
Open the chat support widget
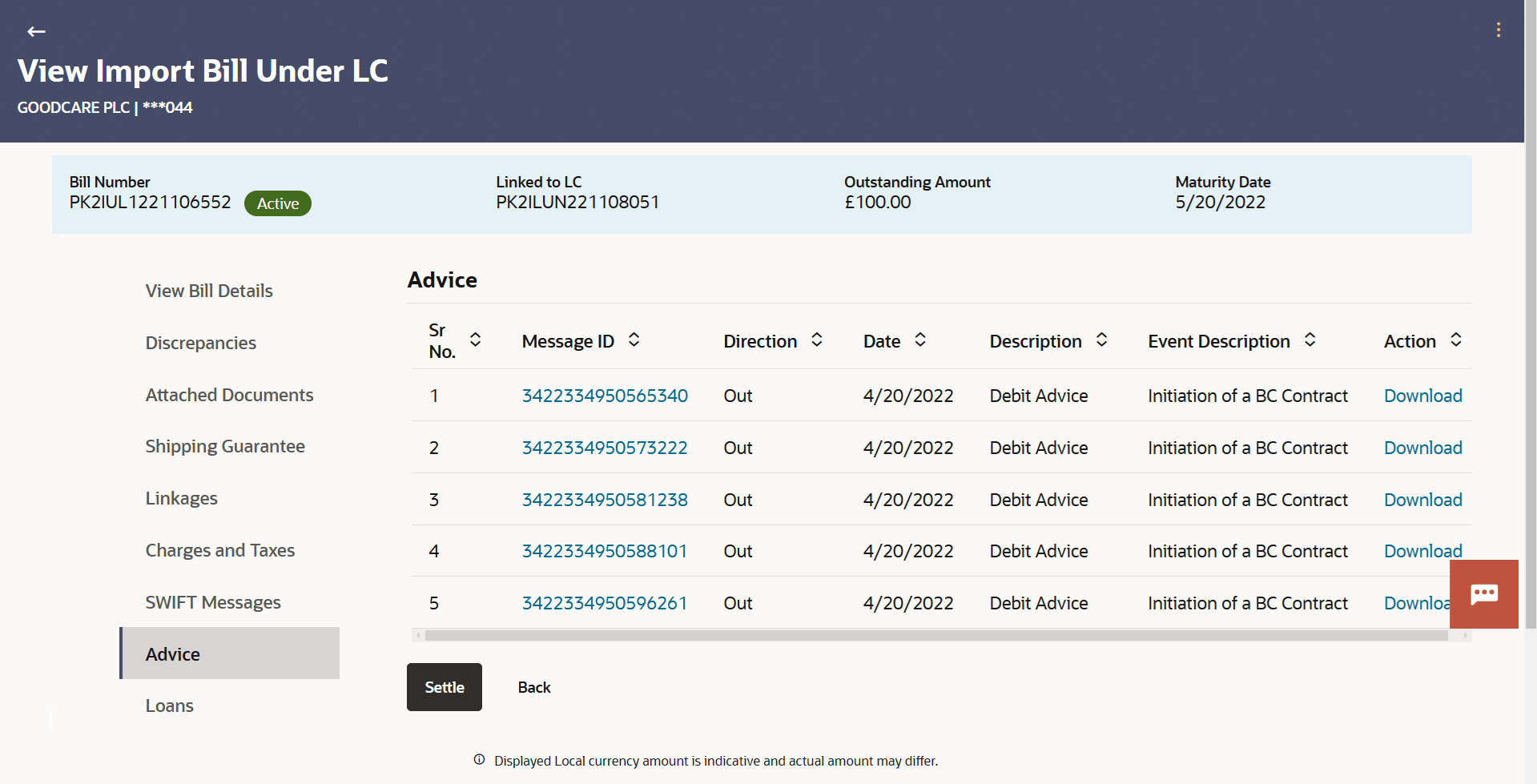click(1483, 594)
